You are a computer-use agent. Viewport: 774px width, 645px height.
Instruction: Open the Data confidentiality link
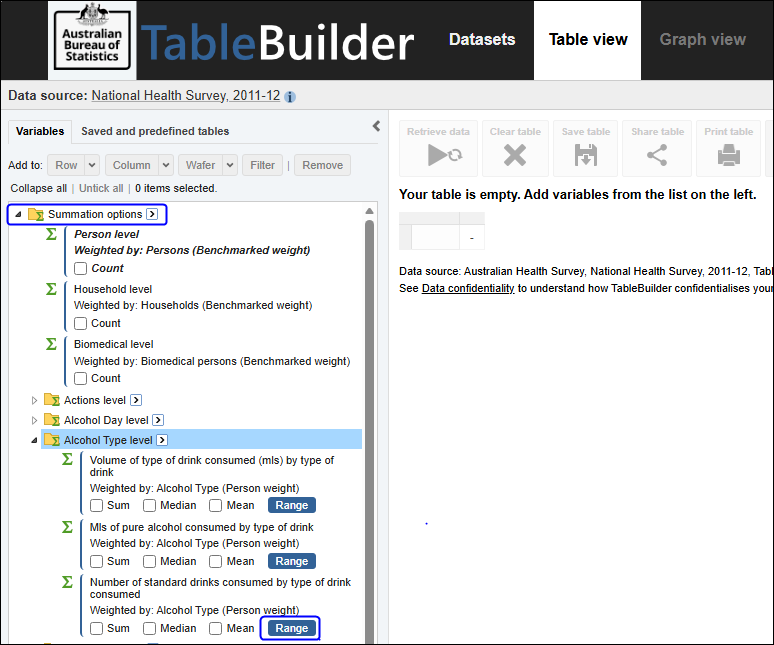pos(468,288)
